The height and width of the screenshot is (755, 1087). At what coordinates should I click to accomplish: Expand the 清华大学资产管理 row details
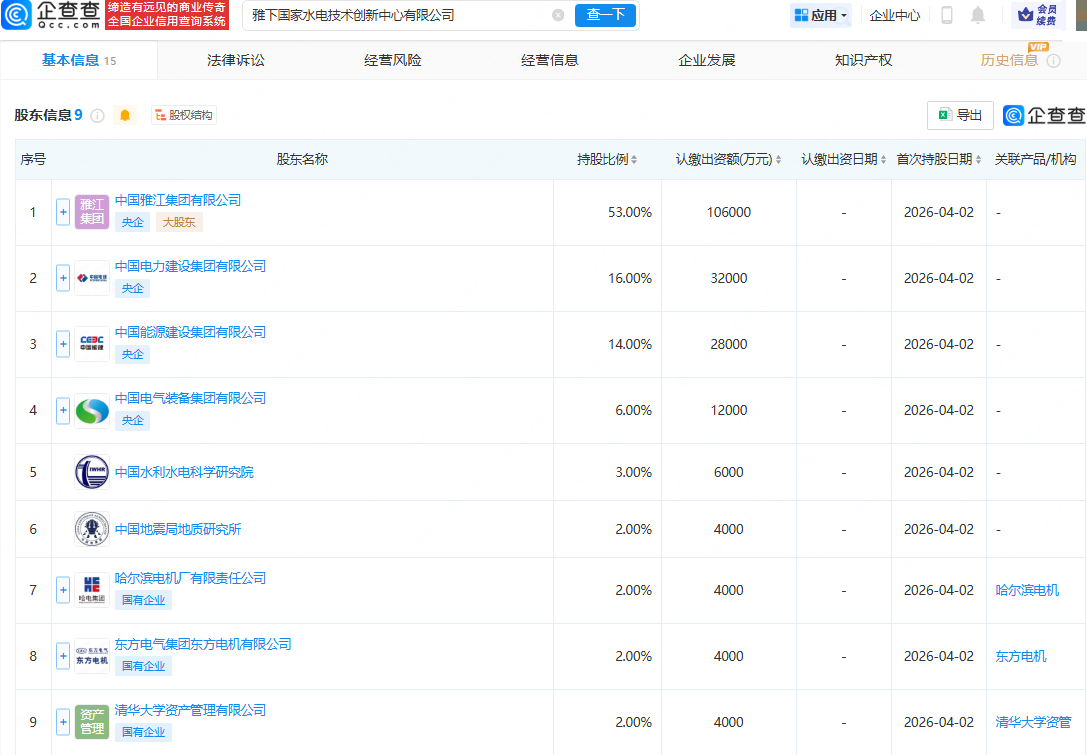tap(63, 722)
